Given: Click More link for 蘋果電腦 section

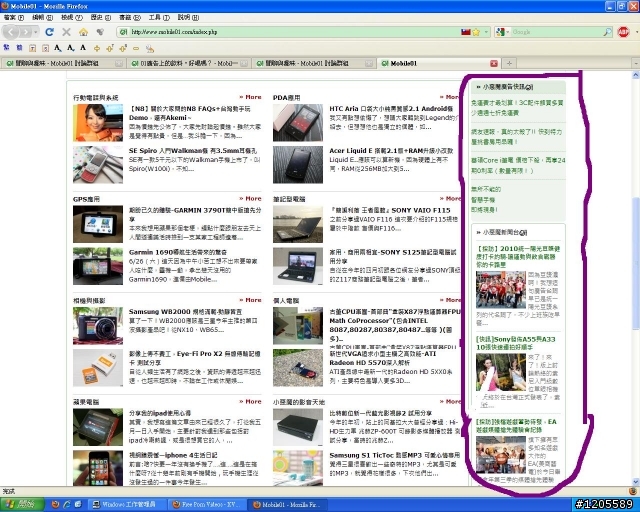Looking at the screenshot, I should (x=250, y=401).
